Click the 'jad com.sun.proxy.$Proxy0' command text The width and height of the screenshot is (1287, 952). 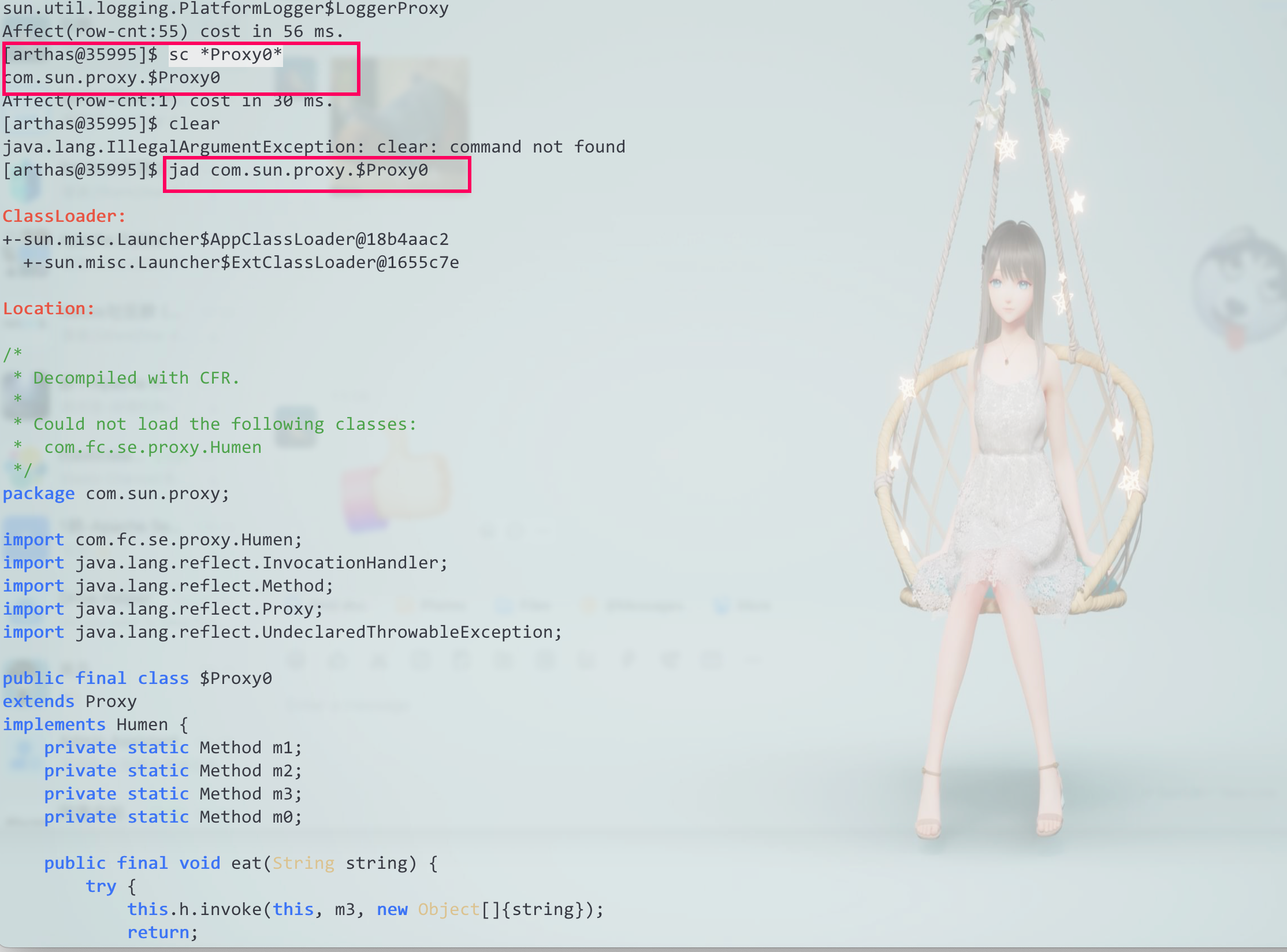[x=298, y=170]
